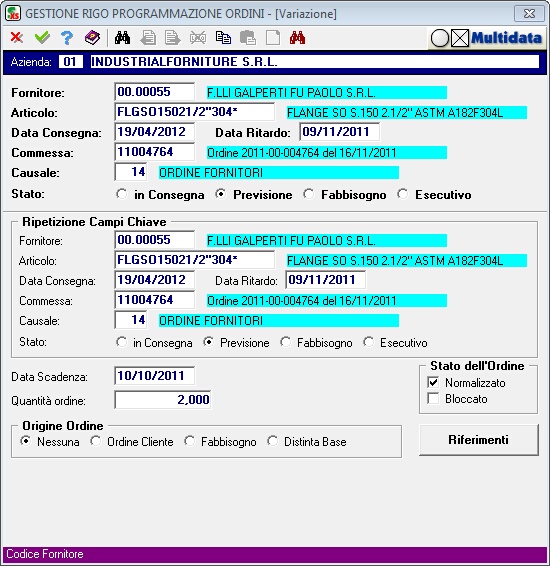Image resolution: width=550 pixels, height=566 pixels.
Task: Open the purple book manual icon
Action: click(x=92, y=38)
